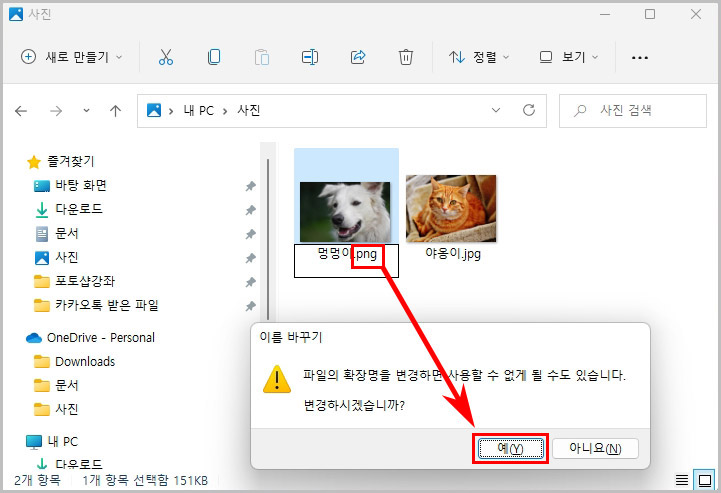Click the picture icon in address bar
721x493 pixels.
point(154,110)
